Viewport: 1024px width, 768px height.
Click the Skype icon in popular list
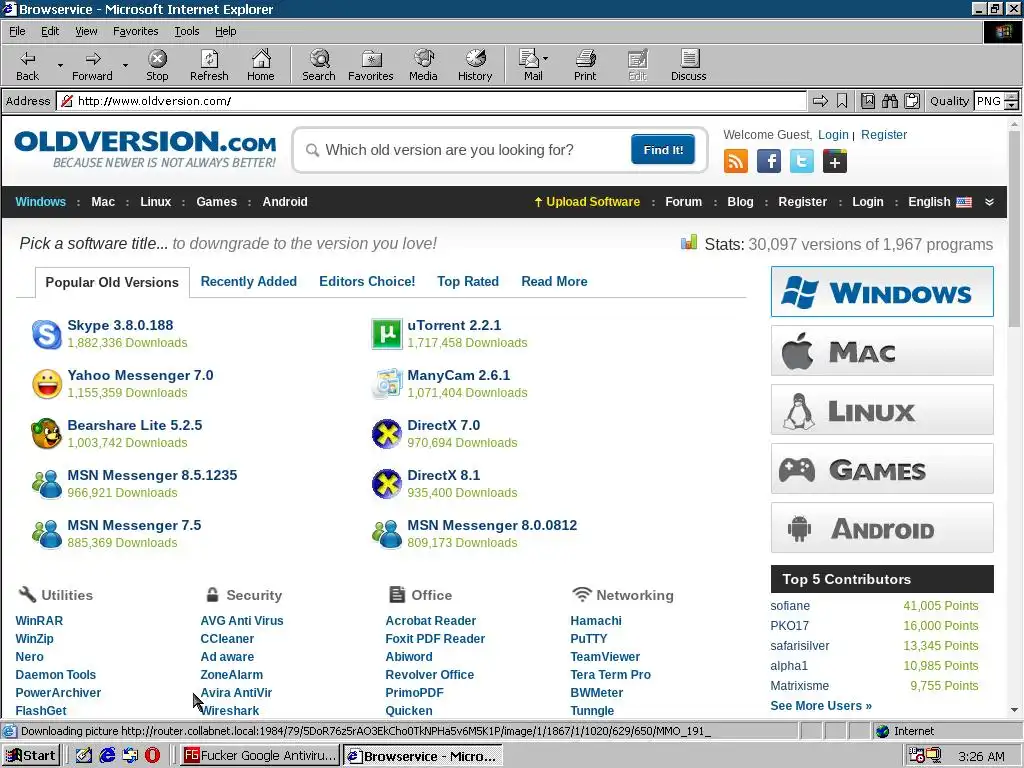[x=46, y=334]
